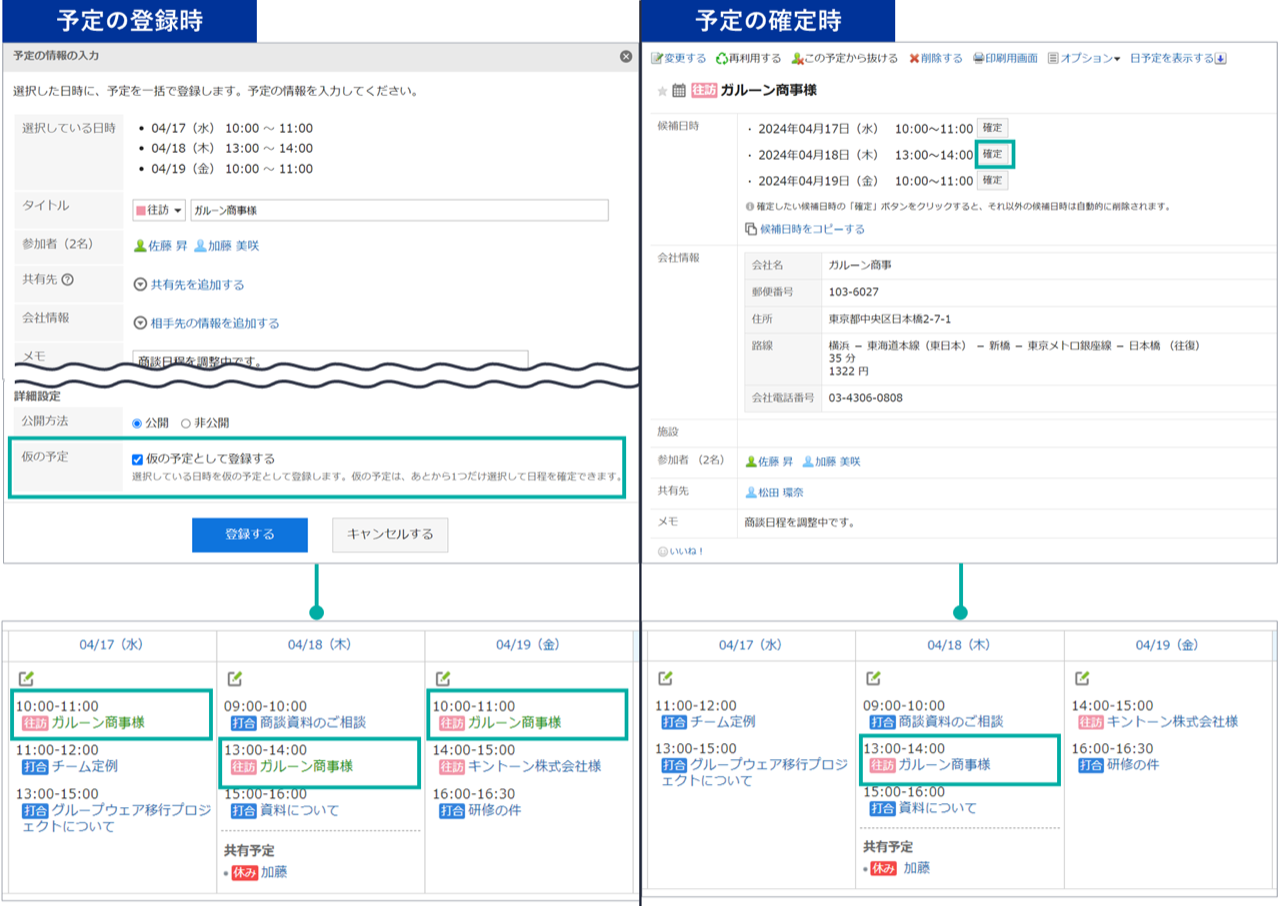Click add-event pencil icon under left 04/17
Screen dimensions: 1280x906
pos(26,679)
